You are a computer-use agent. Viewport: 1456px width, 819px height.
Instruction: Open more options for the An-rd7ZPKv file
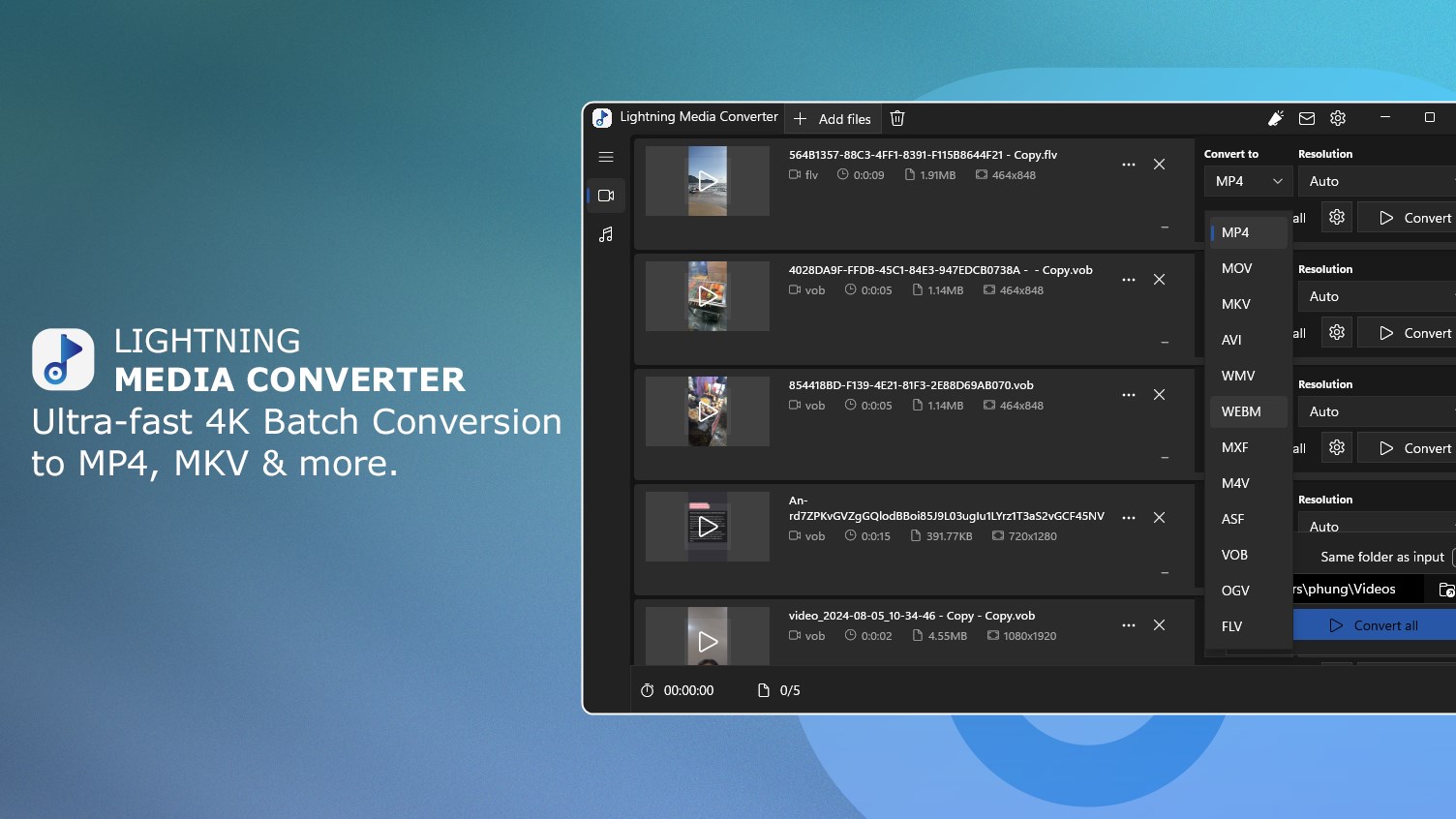point(1129,518)
